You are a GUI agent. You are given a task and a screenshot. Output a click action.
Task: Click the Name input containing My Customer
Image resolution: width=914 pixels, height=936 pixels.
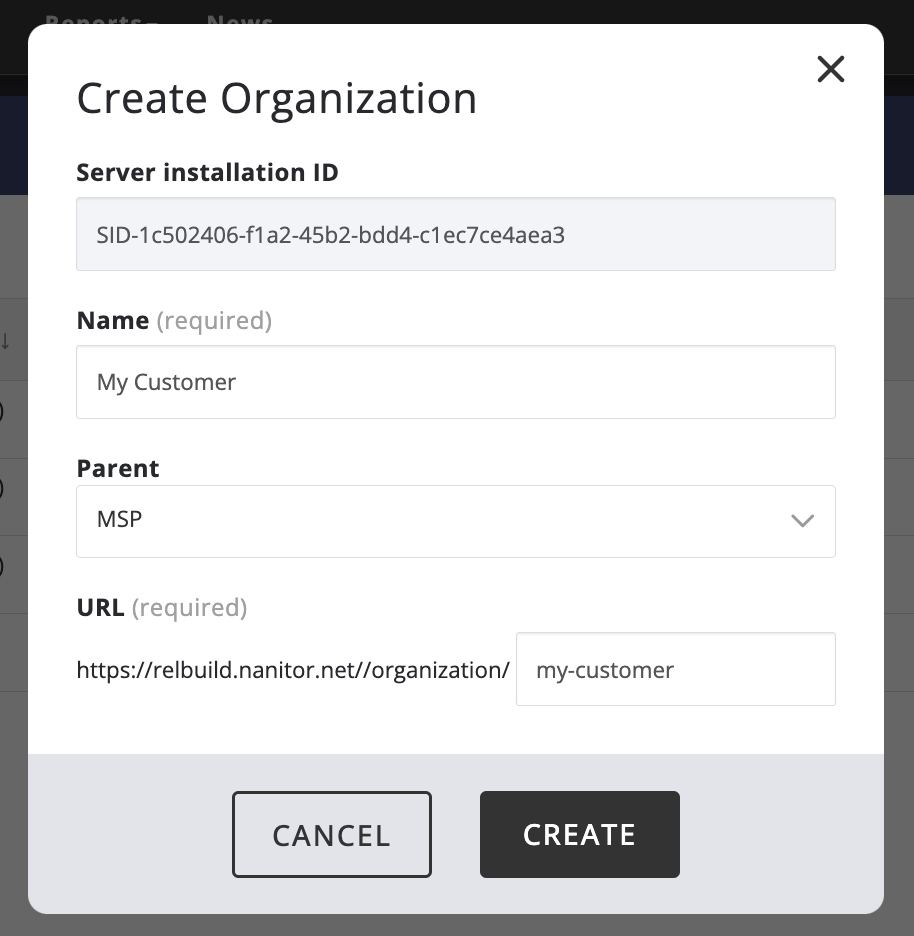point(455,382)
